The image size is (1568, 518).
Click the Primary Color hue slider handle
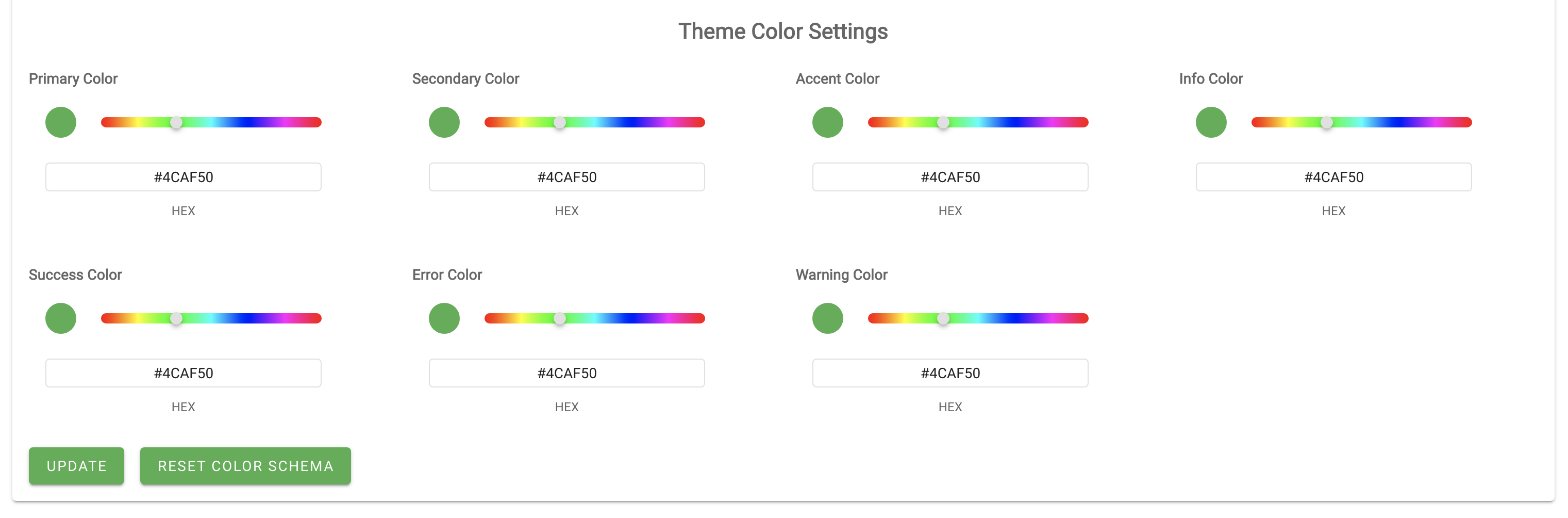click(x=176, y=122)
